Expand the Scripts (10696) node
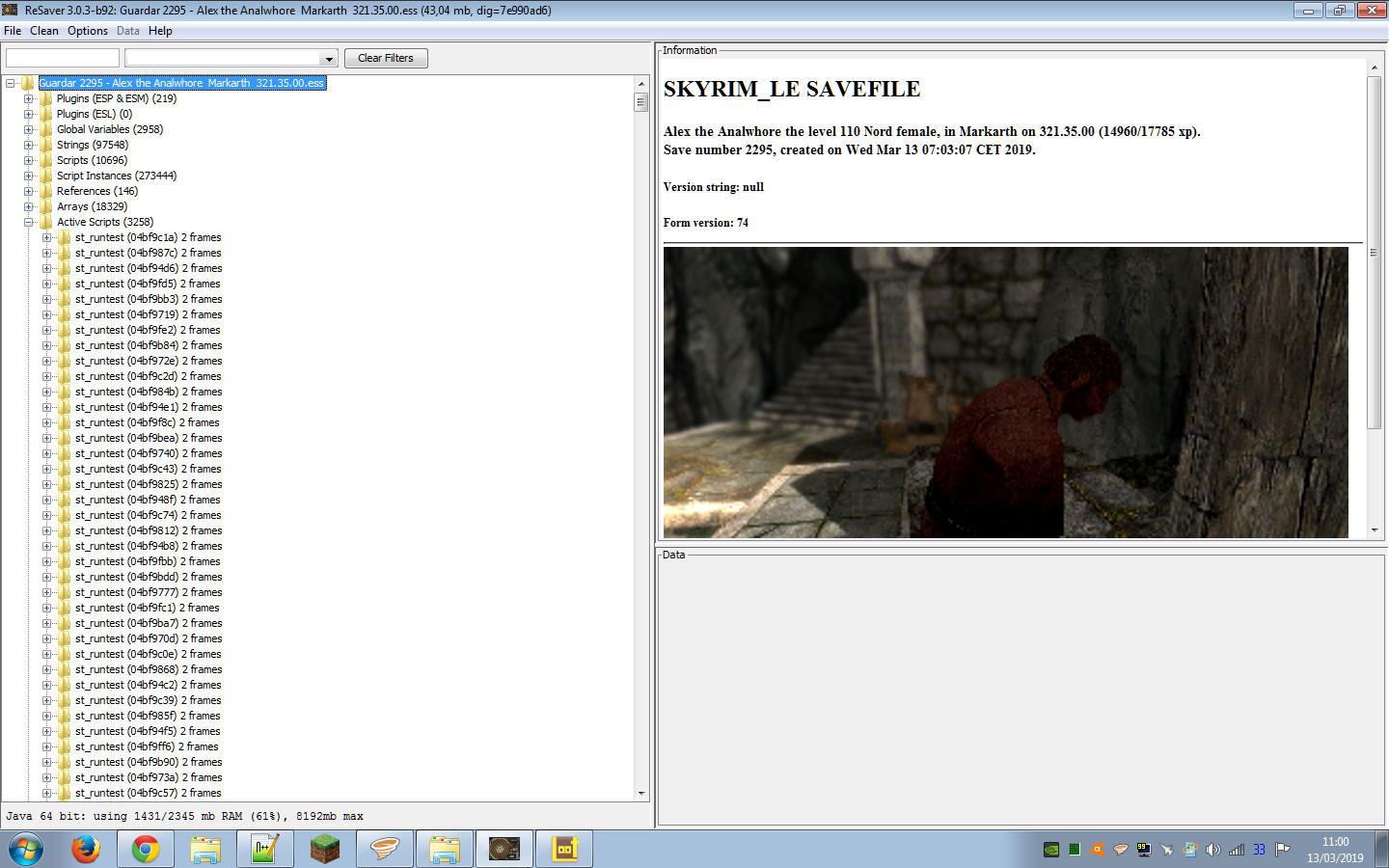 (29, 160)
